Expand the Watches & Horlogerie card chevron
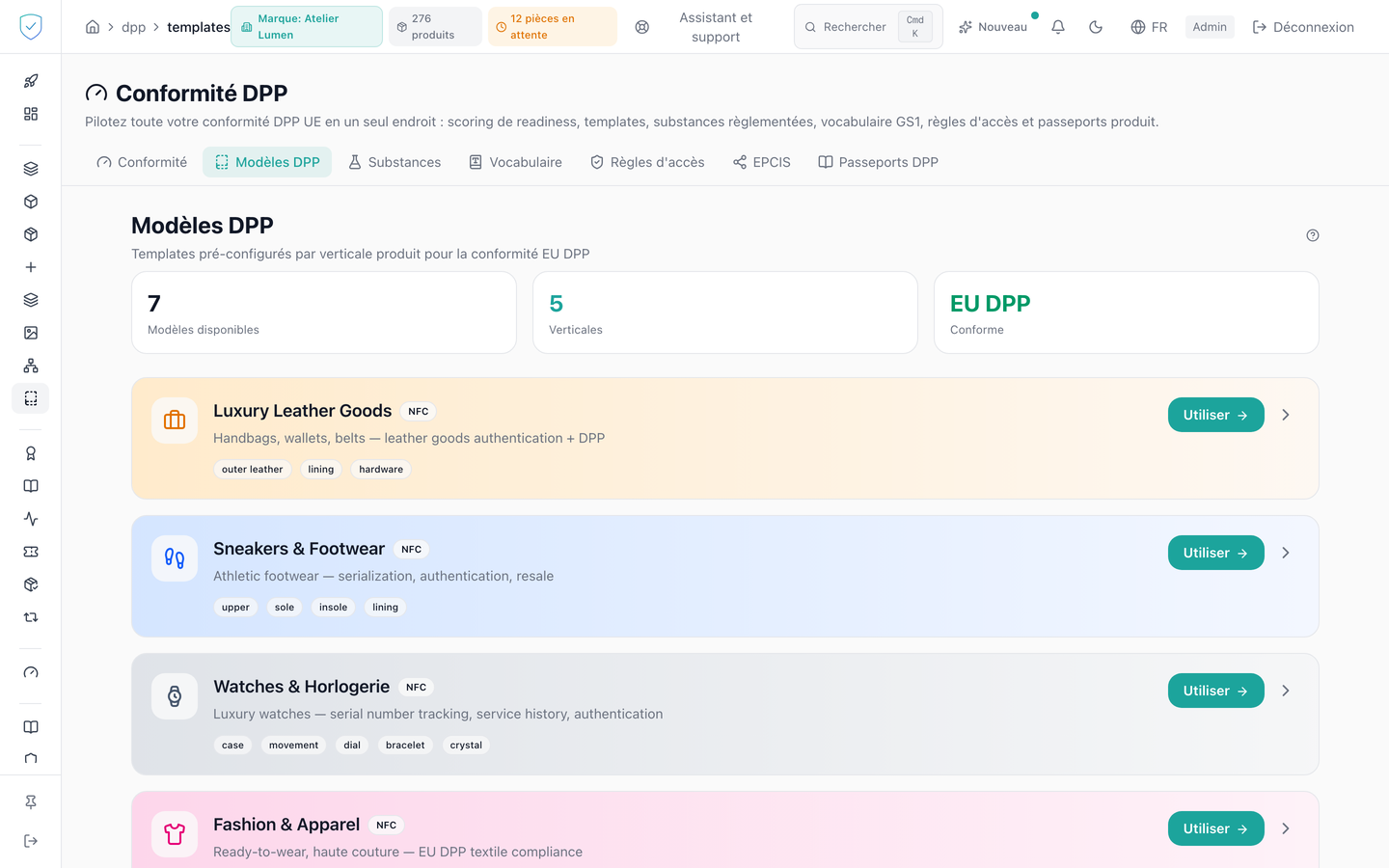This screenshot has width=1389, height=868. point(1286,691)
